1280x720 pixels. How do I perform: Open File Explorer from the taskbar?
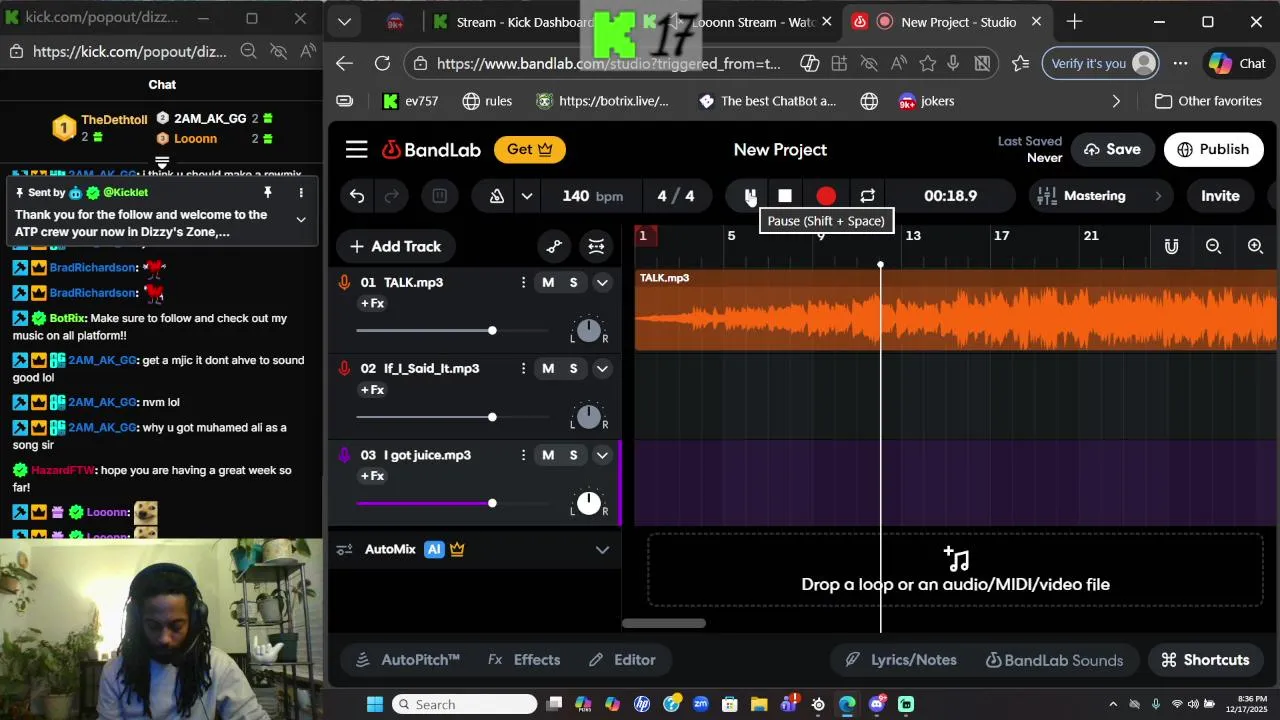pos(759,704)
